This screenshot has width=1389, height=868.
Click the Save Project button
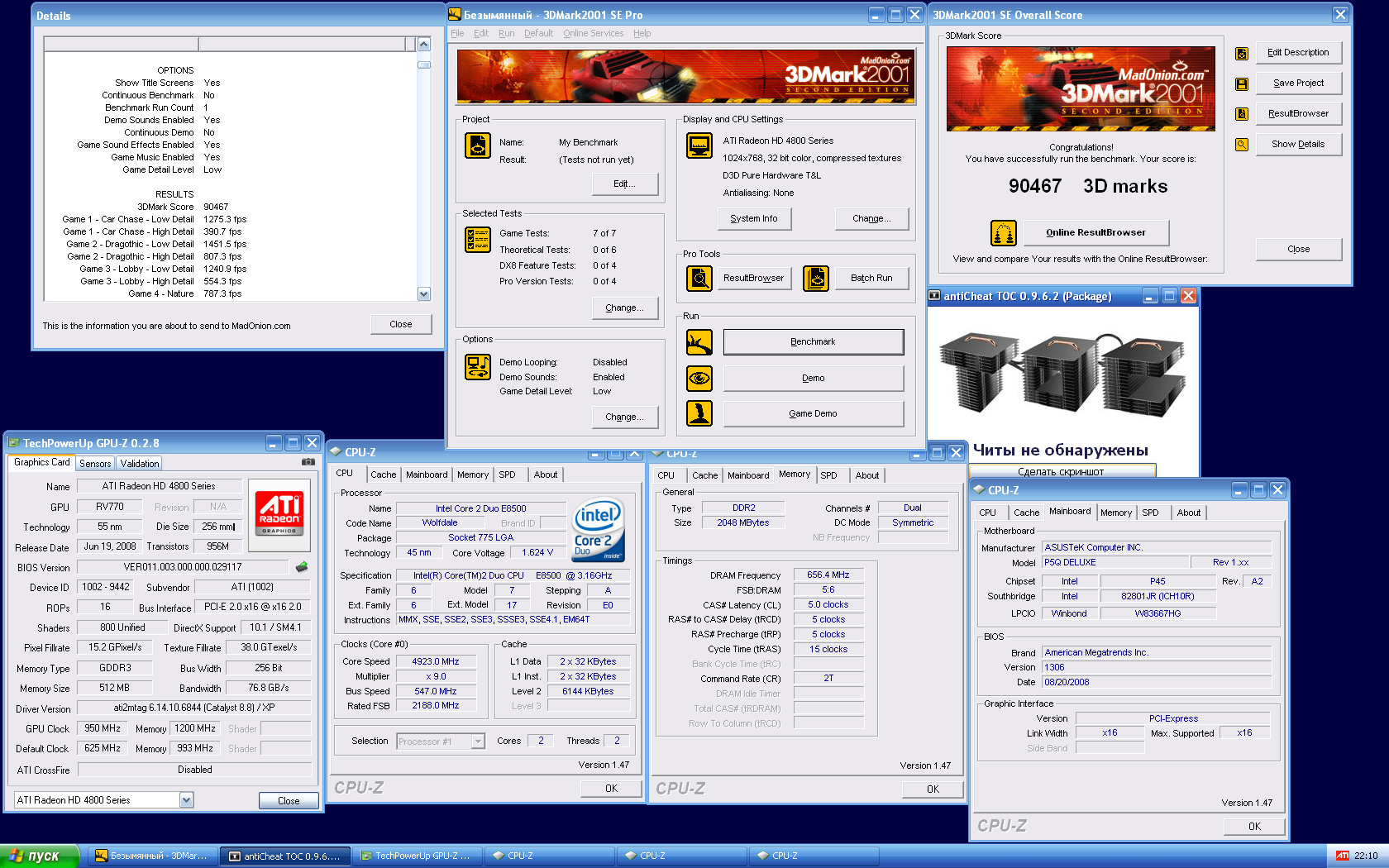[1299, 83]
